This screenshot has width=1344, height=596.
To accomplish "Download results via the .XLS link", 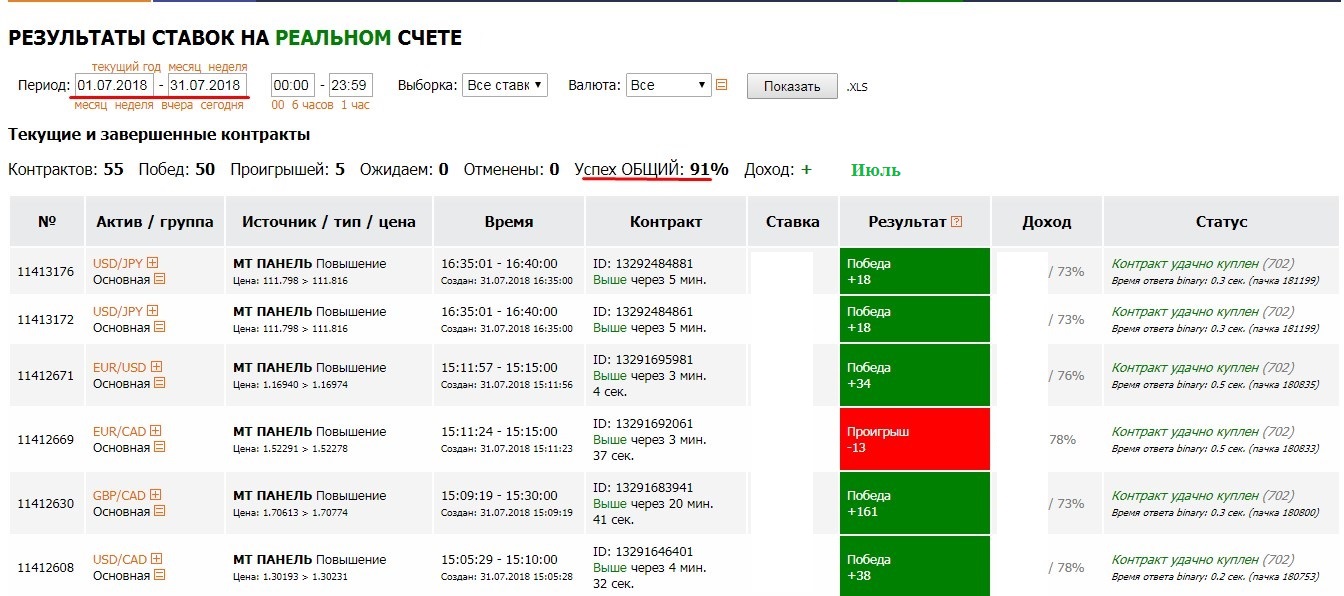I will [857, 87].
